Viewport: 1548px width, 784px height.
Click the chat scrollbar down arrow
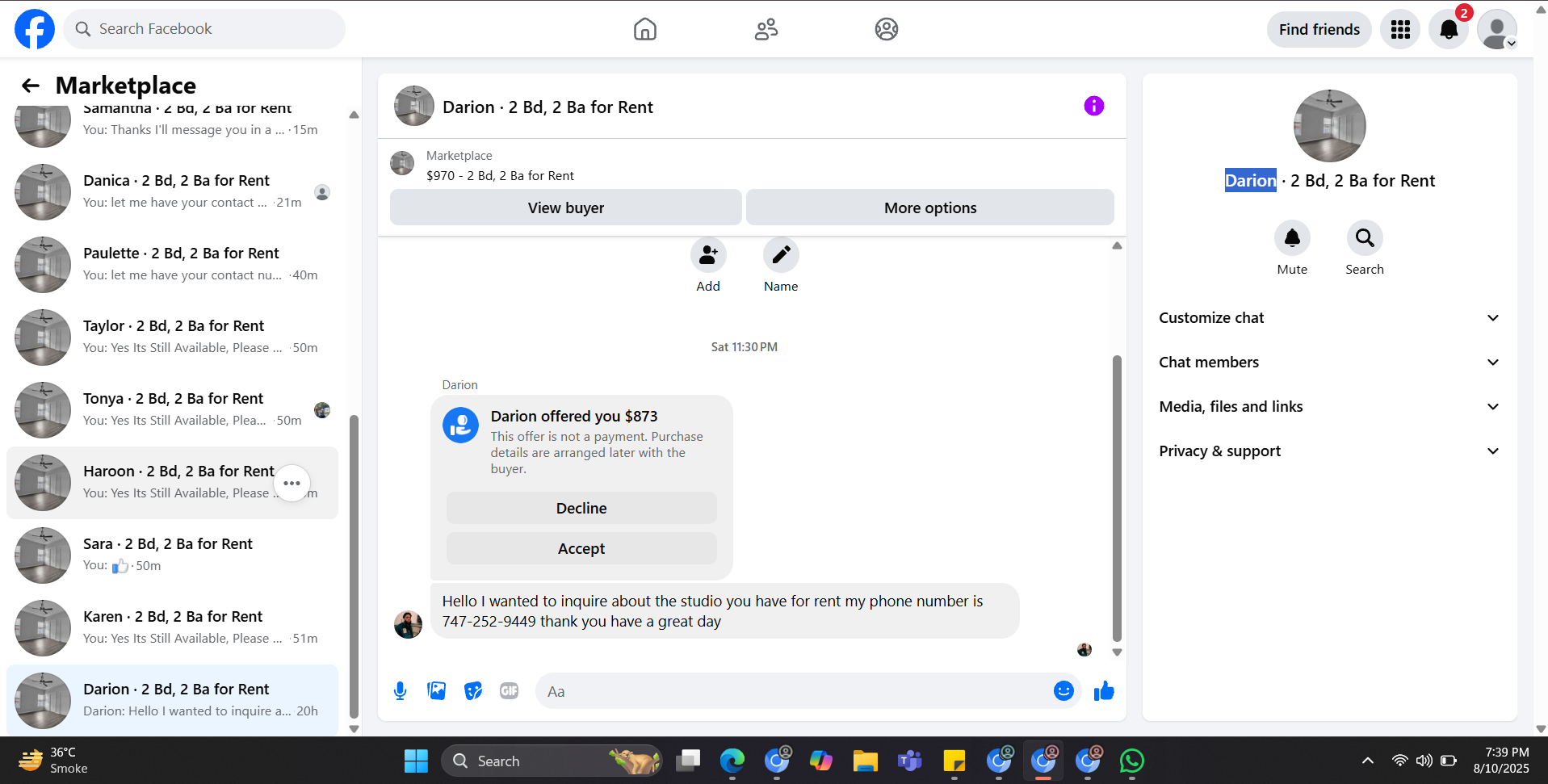[1117, 652]
